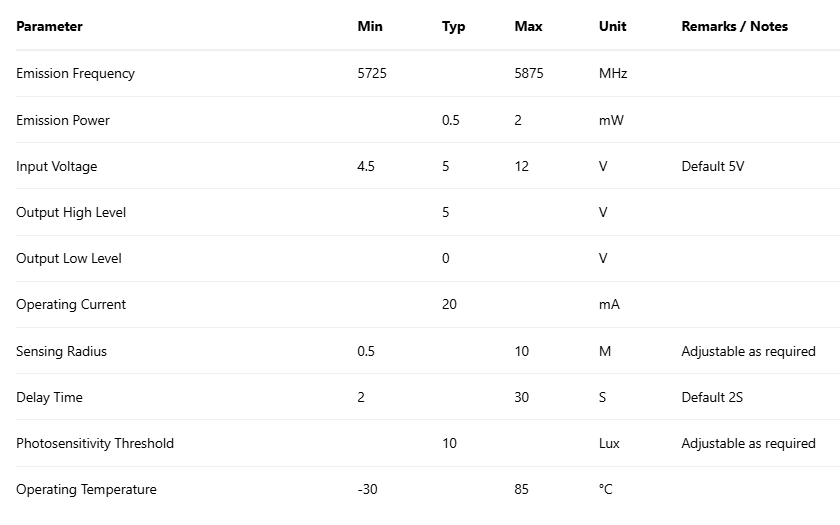Click the Lux unit cell
This screenshot has height=525, width=840.
pyautogui.click(x=609, y=443)
